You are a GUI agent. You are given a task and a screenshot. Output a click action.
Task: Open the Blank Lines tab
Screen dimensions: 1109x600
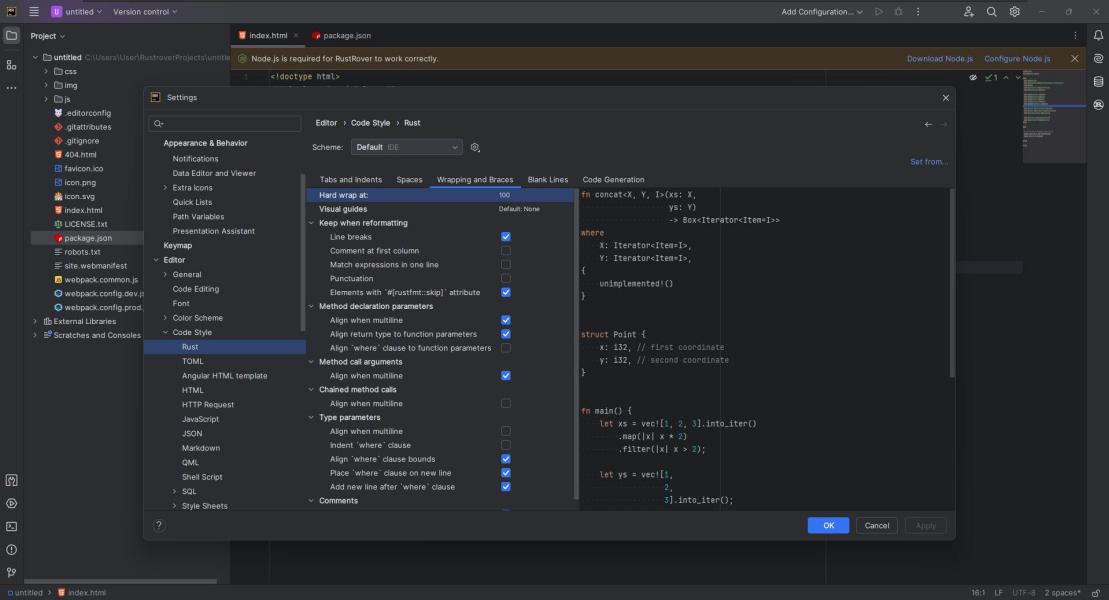pyautogui.click(x=547, y=180)
